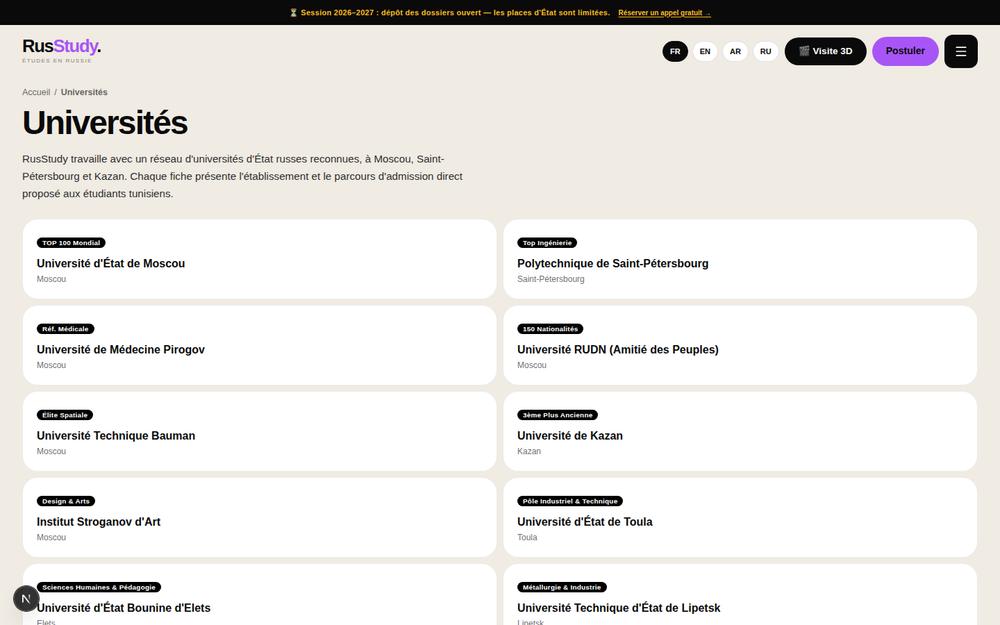Screen dimensions: 1000x625
Task: Click the TOP 100 Mondial badge
Action: click(71, 243)
